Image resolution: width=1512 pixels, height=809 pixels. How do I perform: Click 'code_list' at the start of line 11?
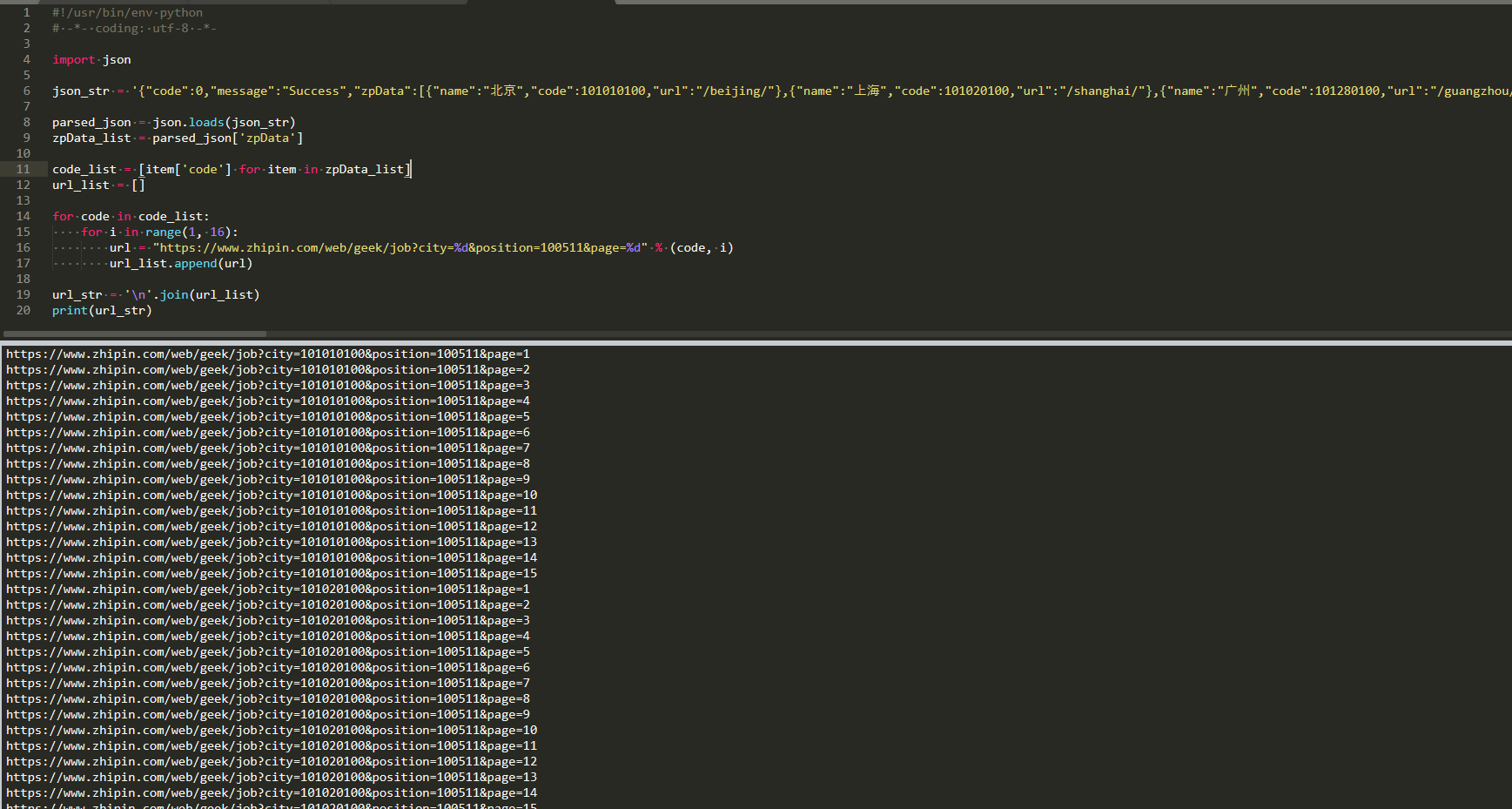[84, 169]
